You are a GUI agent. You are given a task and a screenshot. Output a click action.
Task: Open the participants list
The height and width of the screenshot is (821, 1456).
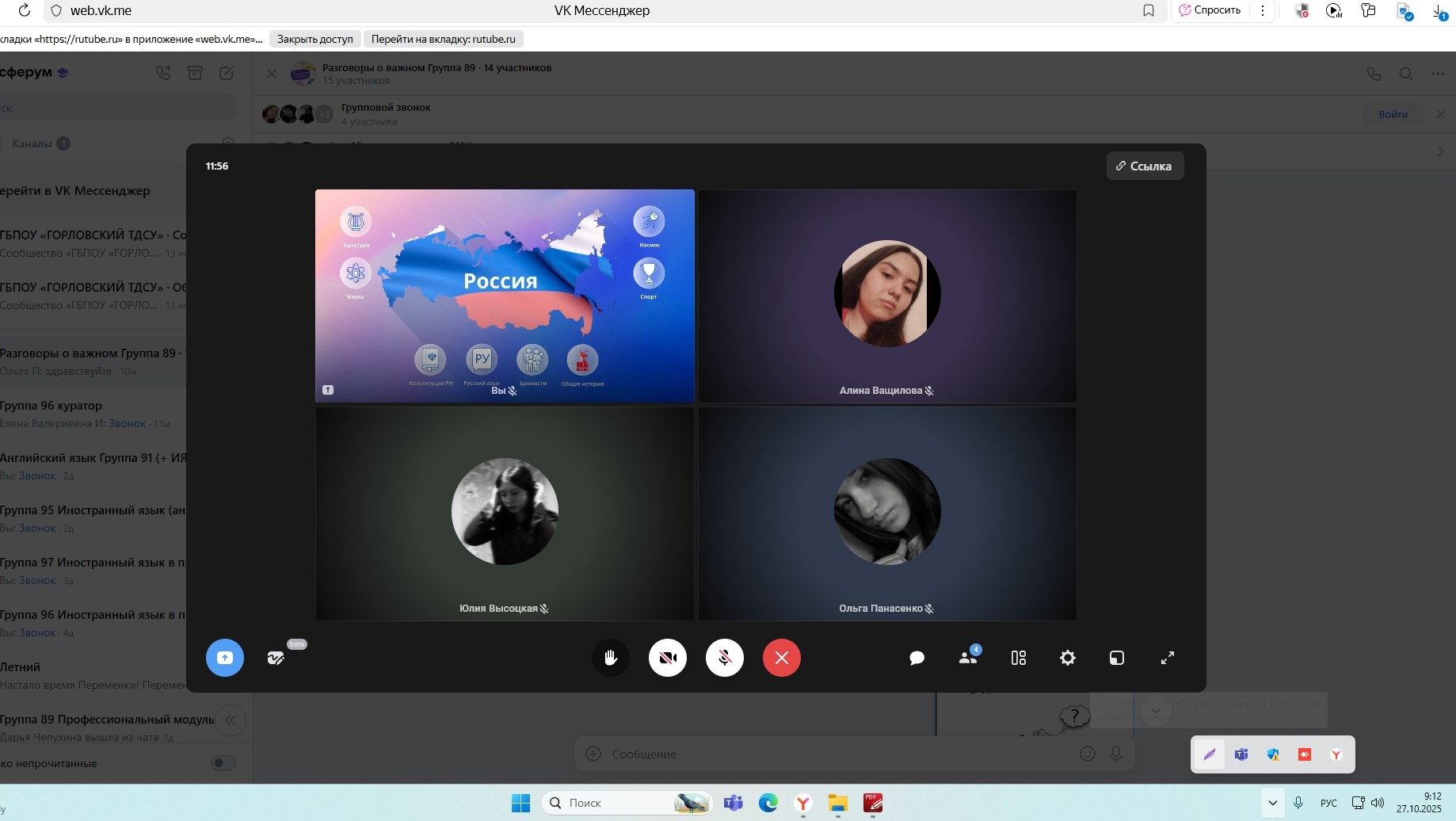(x=968, y=658)
